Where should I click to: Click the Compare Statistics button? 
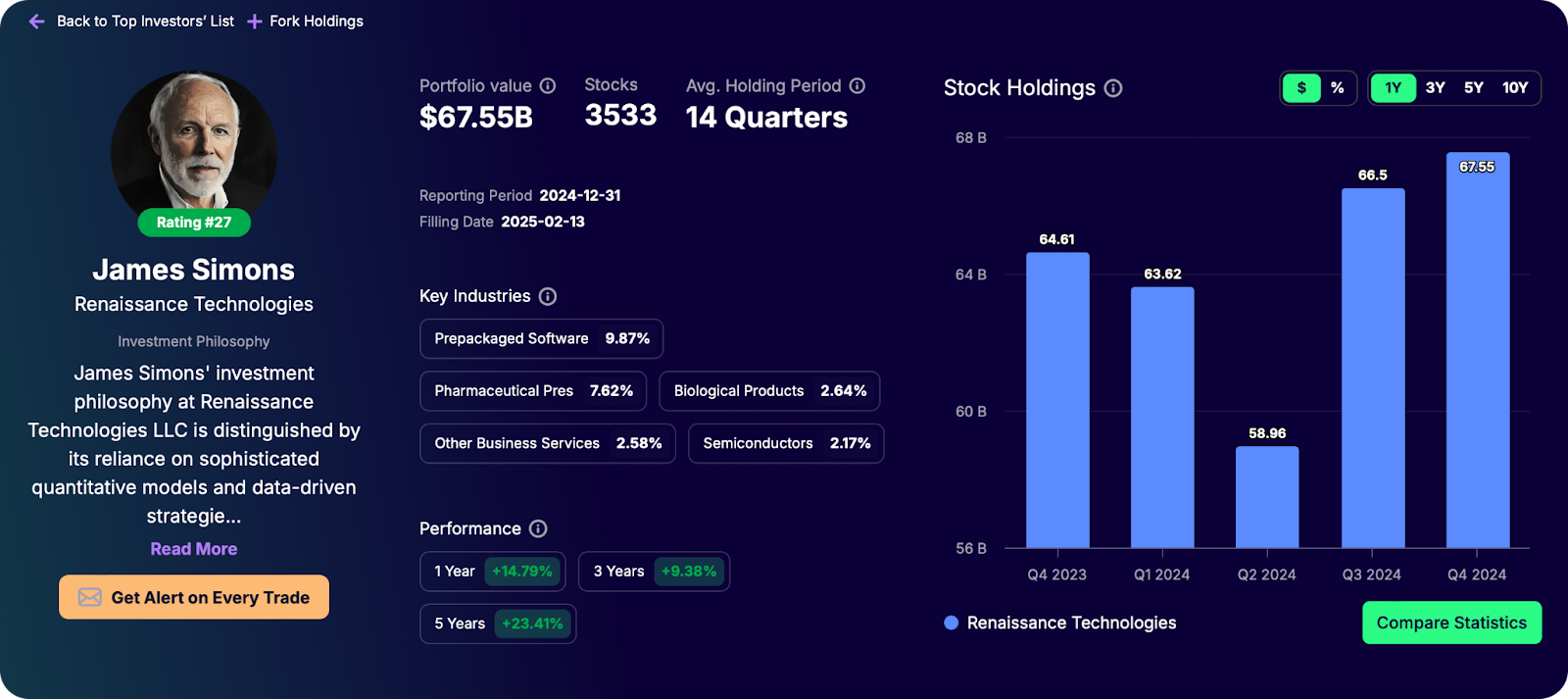1451,623
